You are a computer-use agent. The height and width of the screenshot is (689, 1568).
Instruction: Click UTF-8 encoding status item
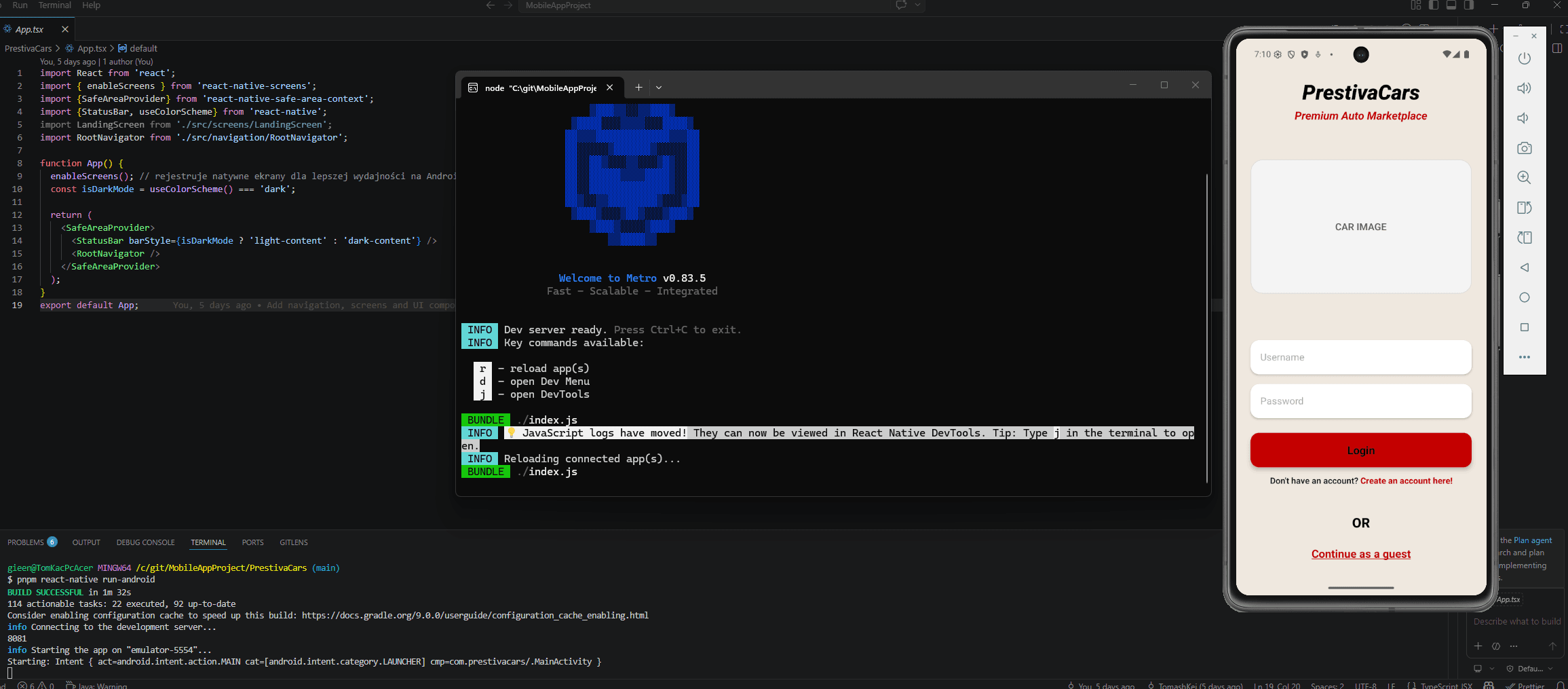pyautogui.click(x=1366, y=685)
